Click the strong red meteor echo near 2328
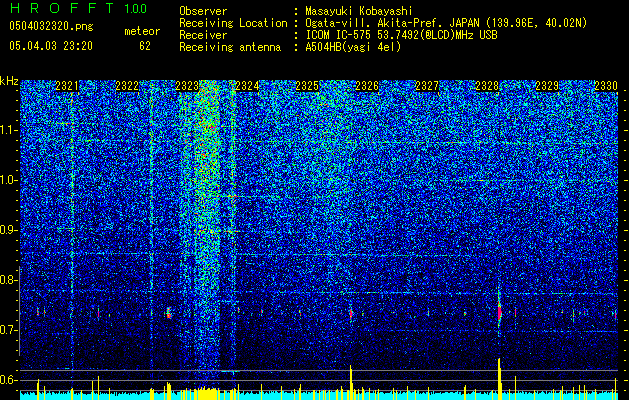The image size is (629, 400). [500, 312]
